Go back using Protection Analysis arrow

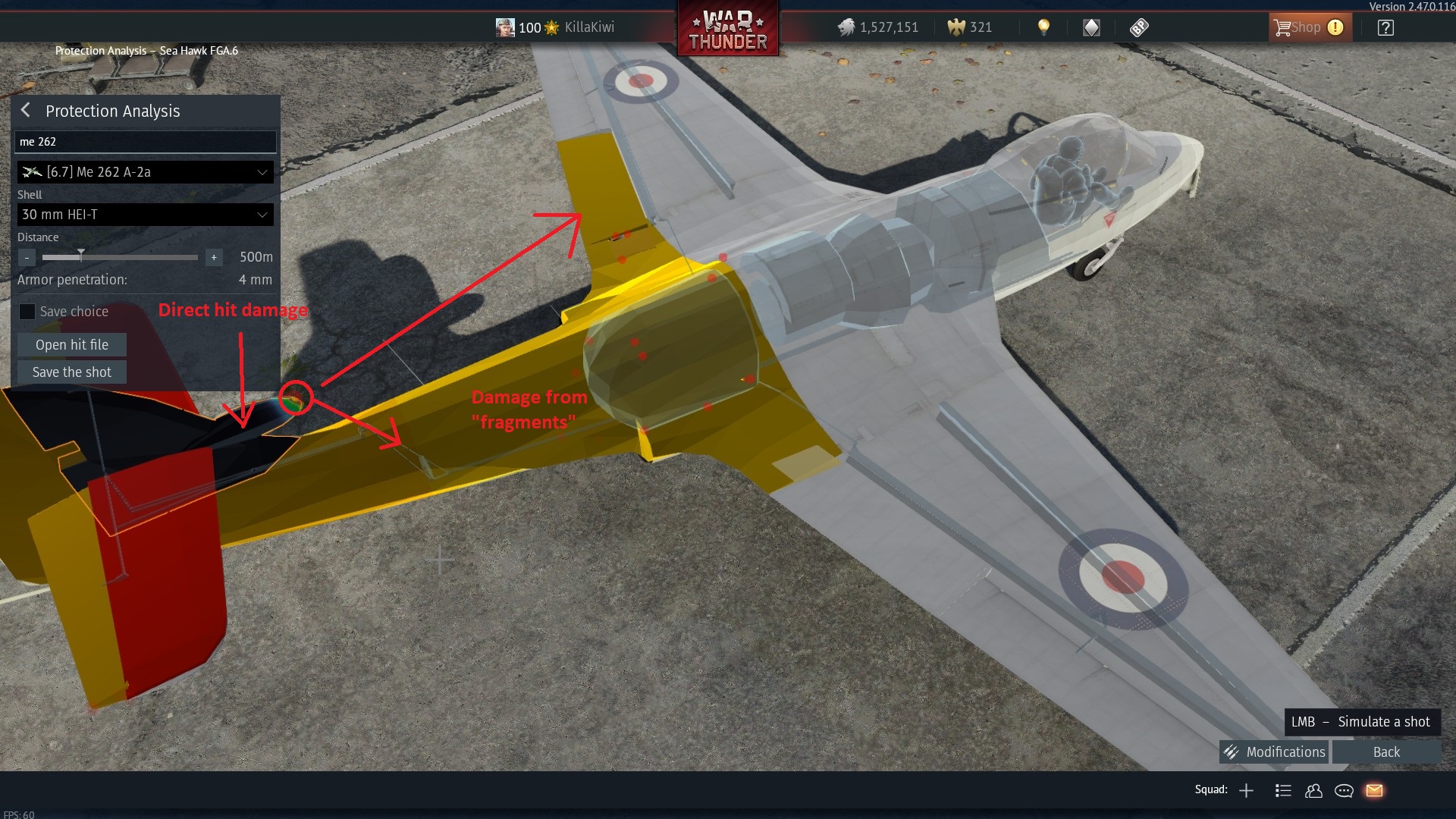[26, 111]
